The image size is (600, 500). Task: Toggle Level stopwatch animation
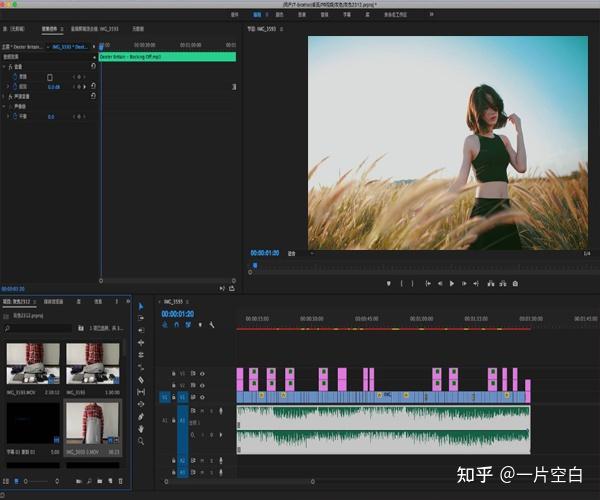[15, 86]
